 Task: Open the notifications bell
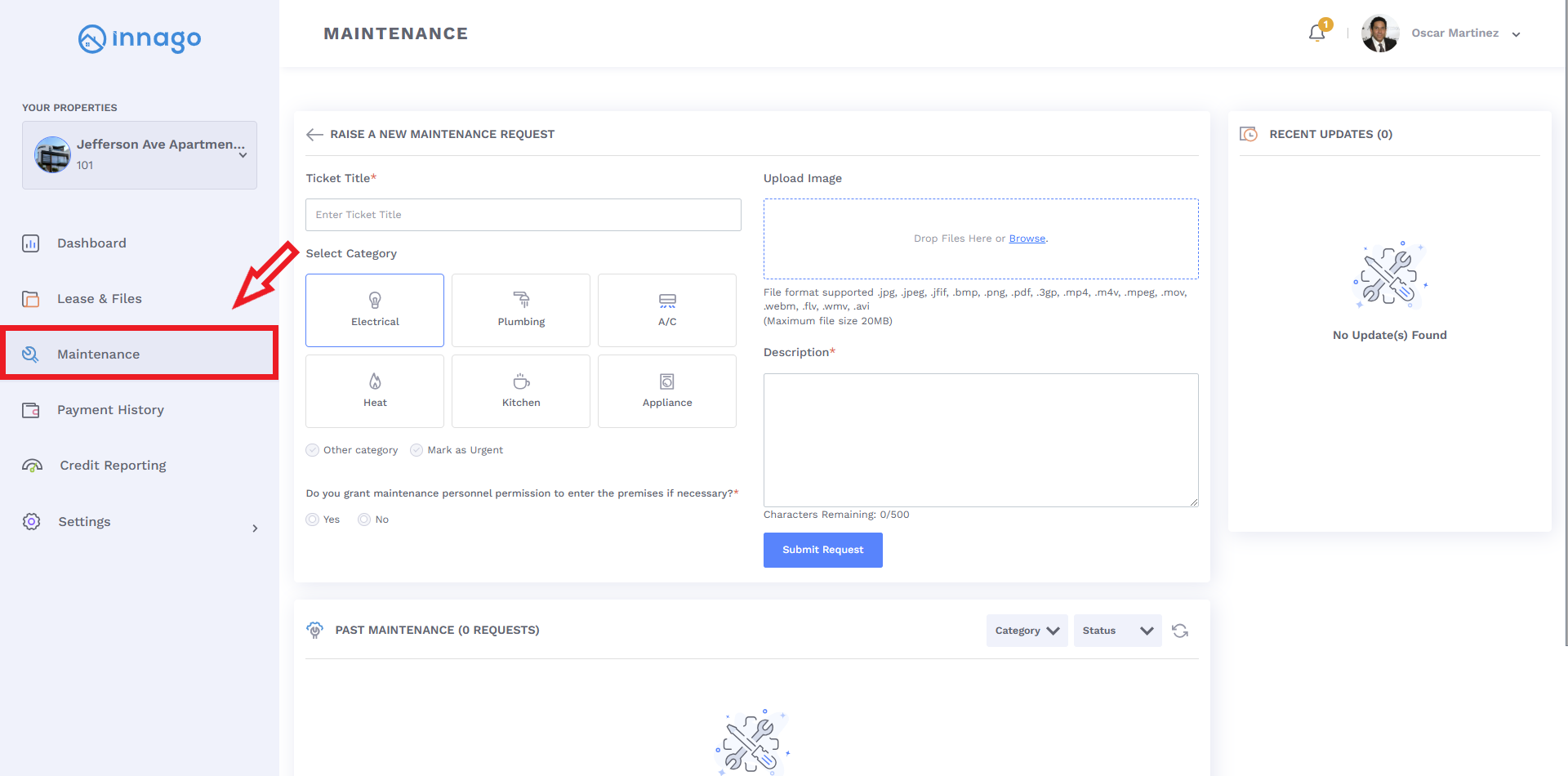[1316, 33]
